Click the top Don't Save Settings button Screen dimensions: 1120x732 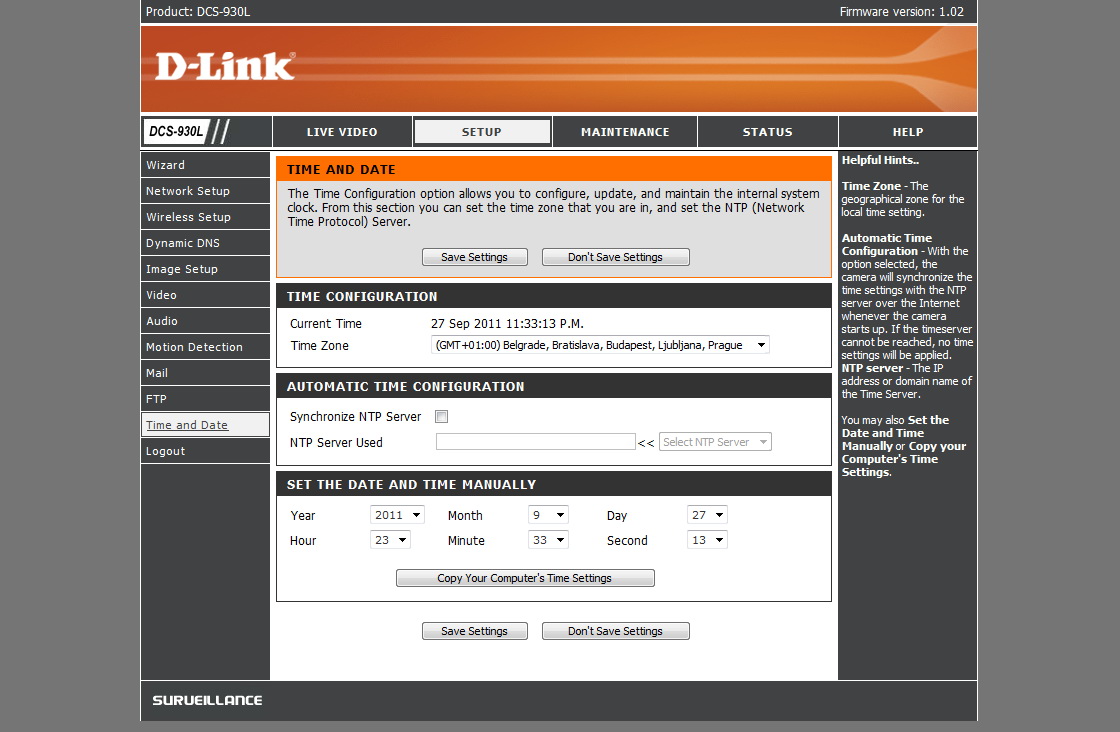615,257
